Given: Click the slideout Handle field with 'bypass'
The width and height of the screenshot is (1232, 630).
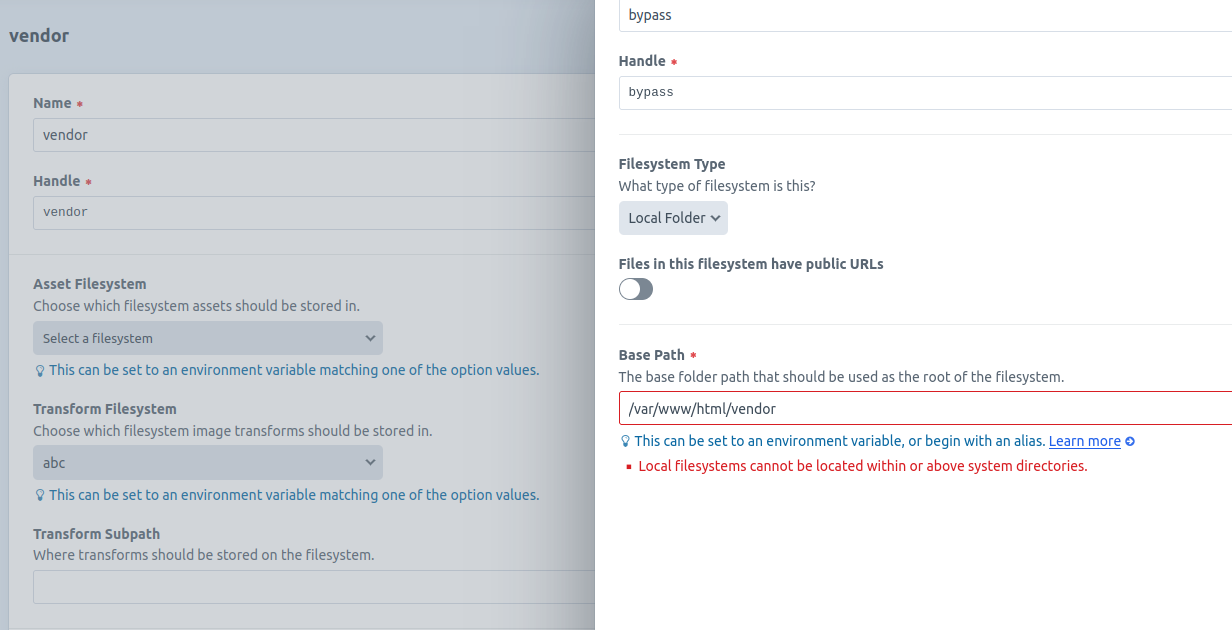Looking at the screenshot, I should pos(925,93).
